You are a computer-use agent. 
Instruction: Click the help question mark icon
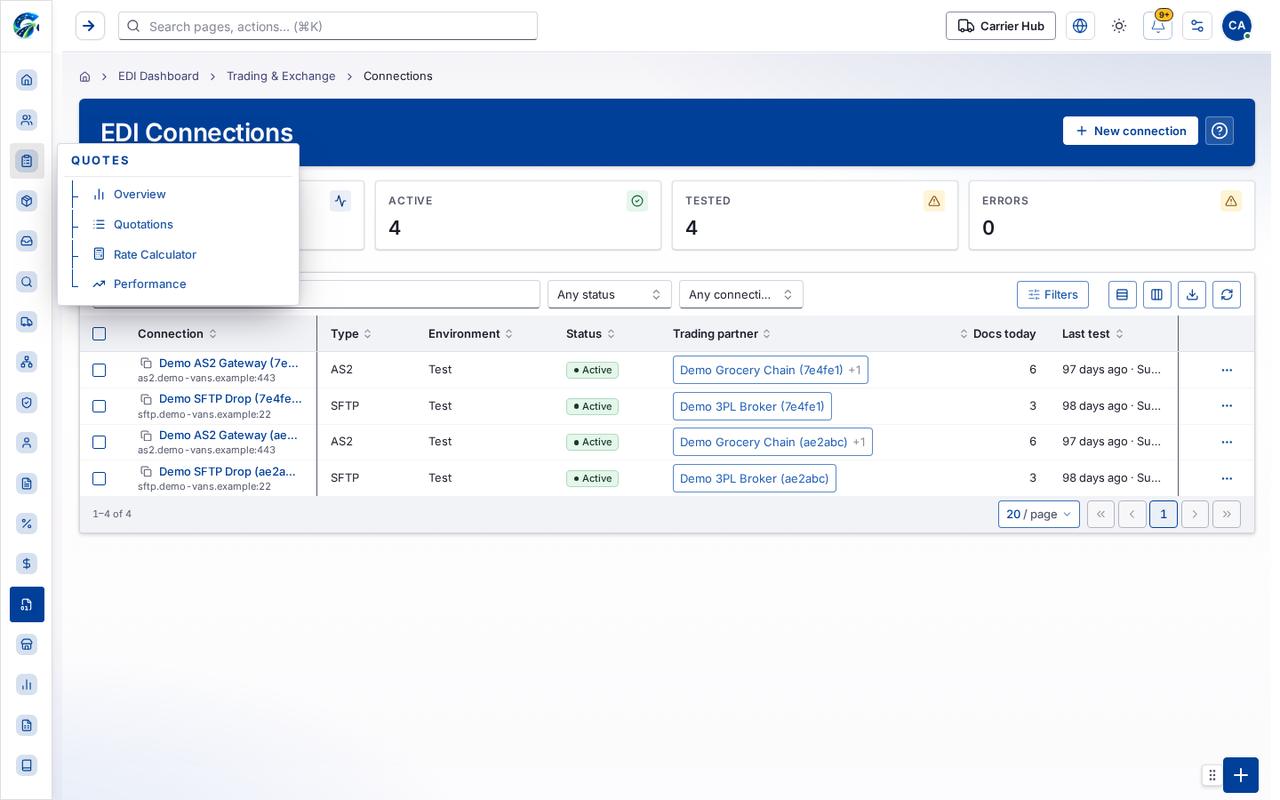pos(1219,131)
